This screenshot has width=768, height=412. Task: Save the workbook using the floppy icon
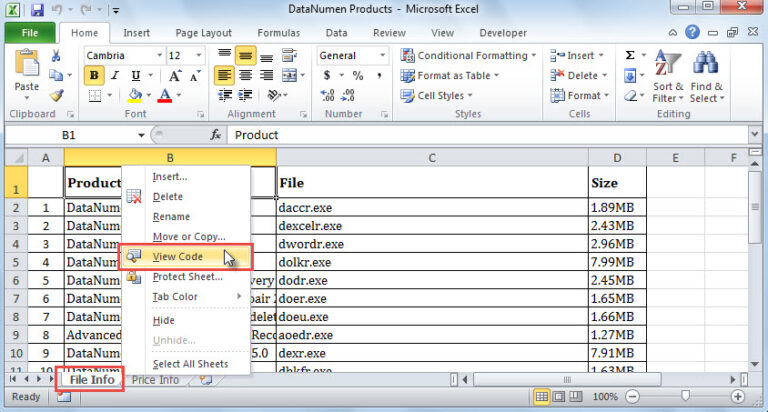[37, 9]
